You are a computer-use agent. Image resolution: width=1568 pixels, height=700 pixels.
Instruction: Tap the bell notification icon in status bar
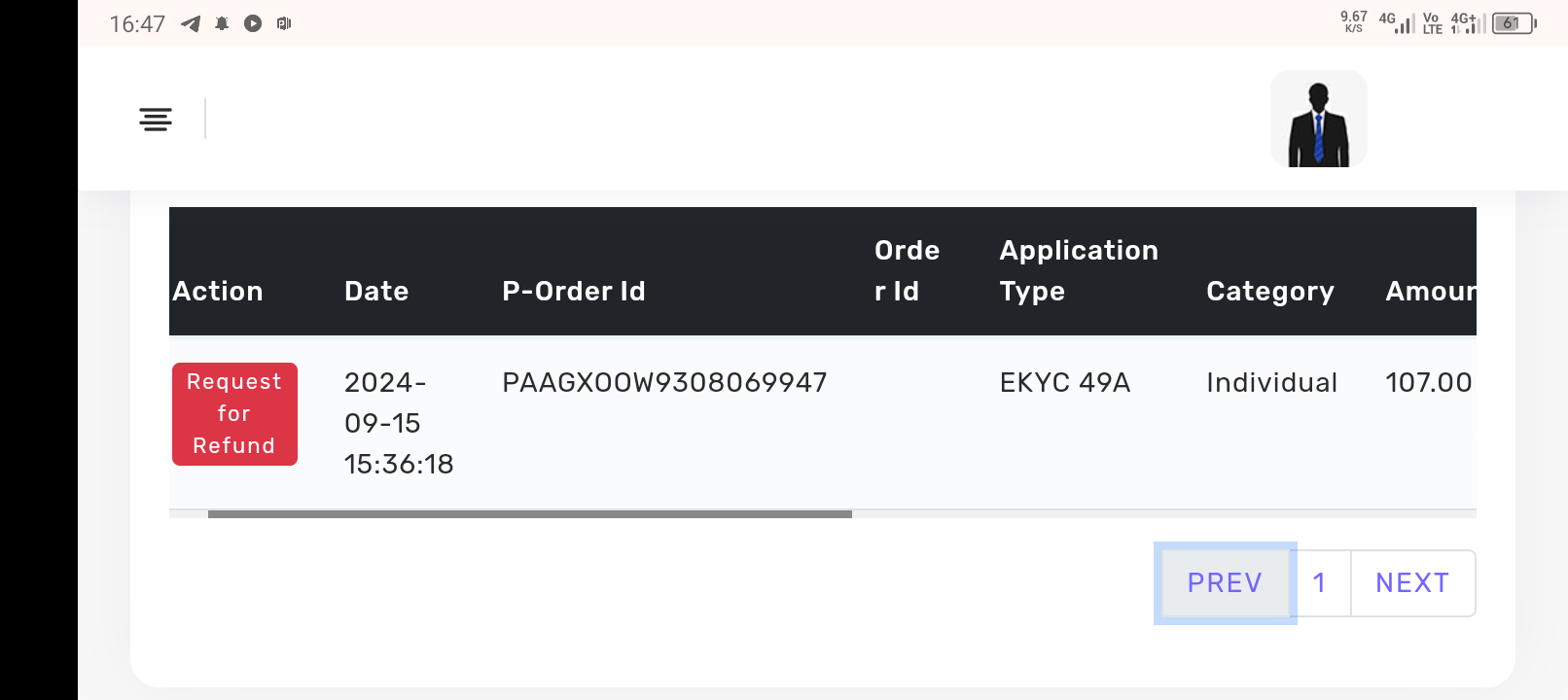[x=222, y=23]
